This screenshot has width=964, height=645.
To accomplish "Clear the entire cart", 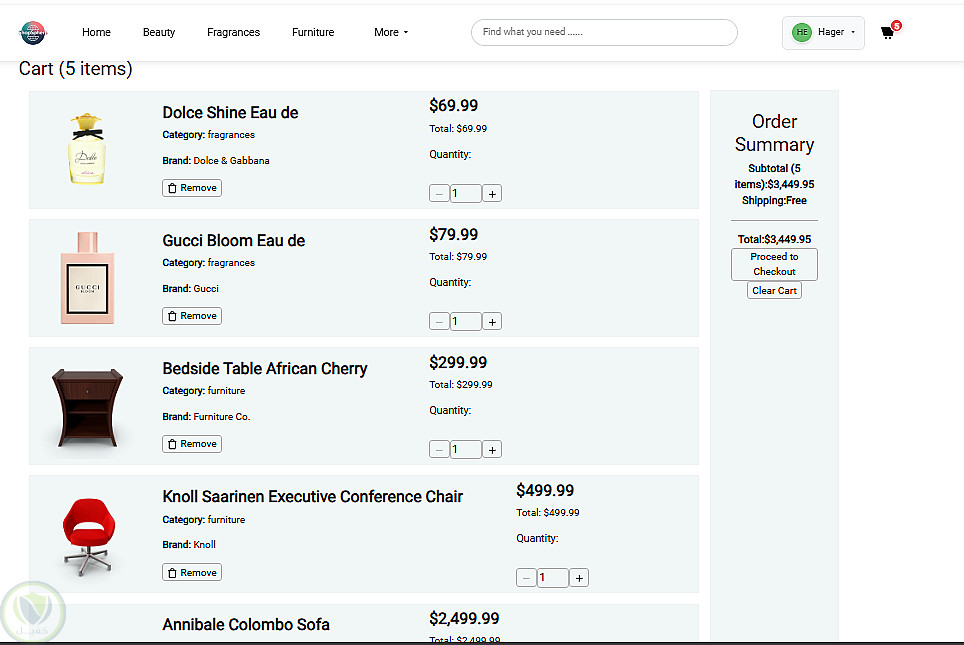I will [774, 291].
